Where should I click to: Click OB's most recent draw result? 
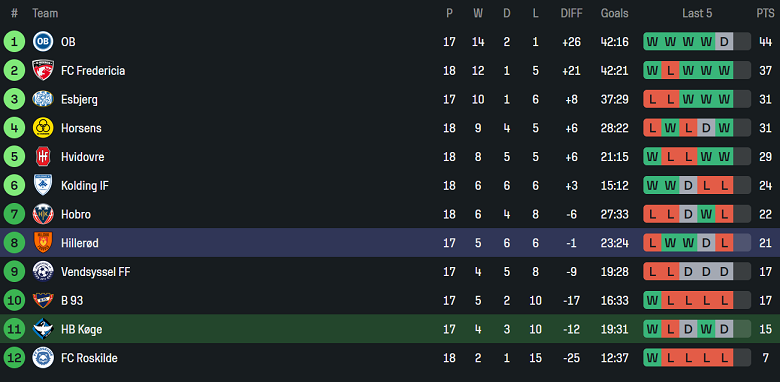click(x=724, y=42)
